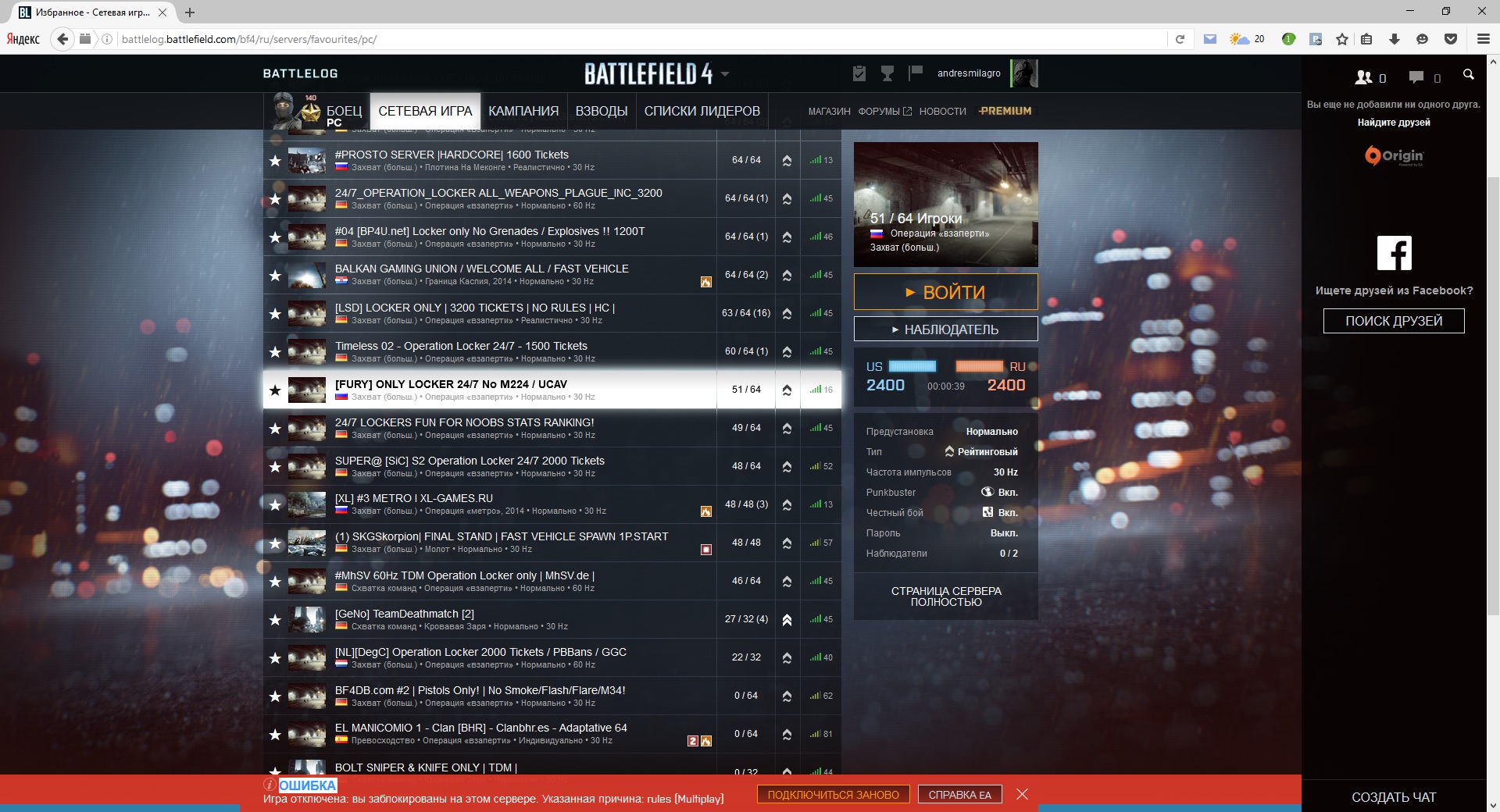Click the ВОЙТИ join server button
This screenshot has height=812, width=1500.
click(x=946, y=292)
